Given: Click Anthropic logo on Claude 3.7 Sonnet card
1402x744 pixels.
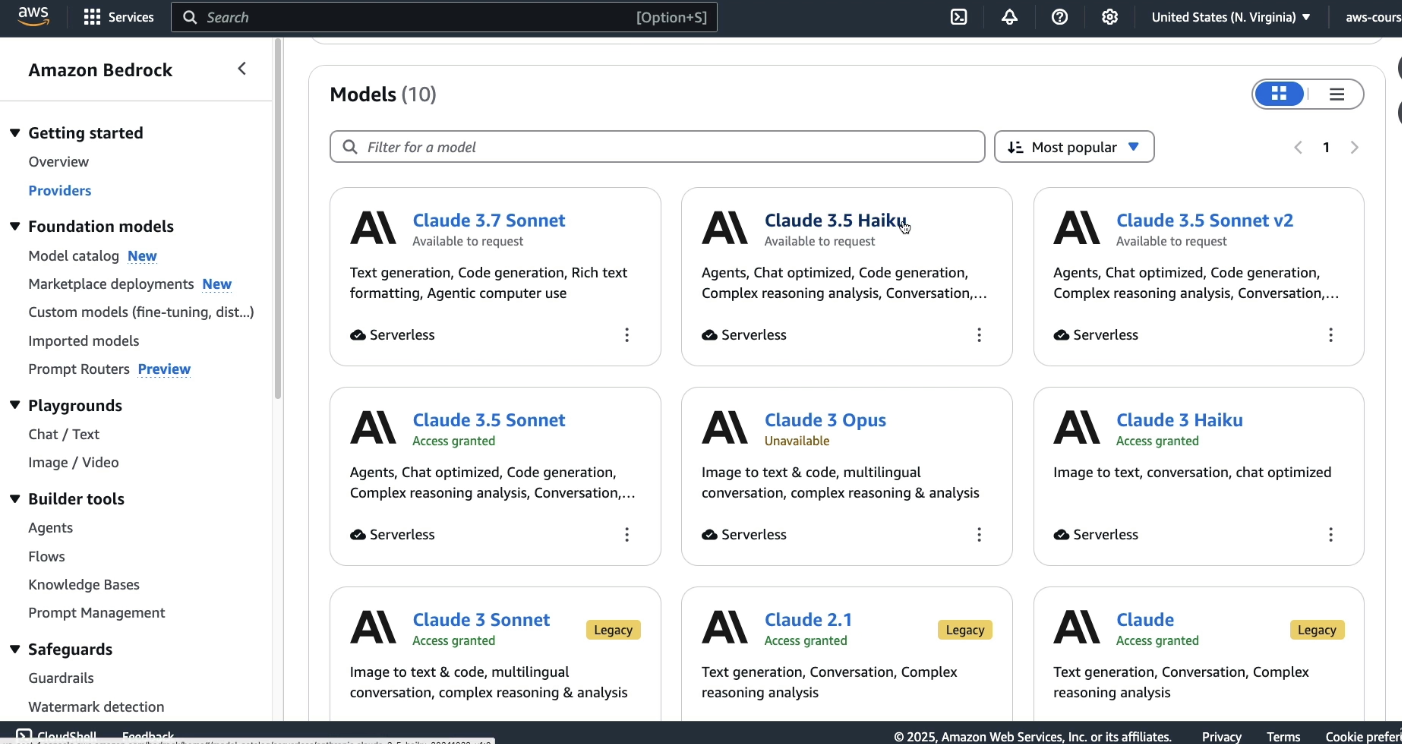Looking at the screenshot, I should 373,228.
